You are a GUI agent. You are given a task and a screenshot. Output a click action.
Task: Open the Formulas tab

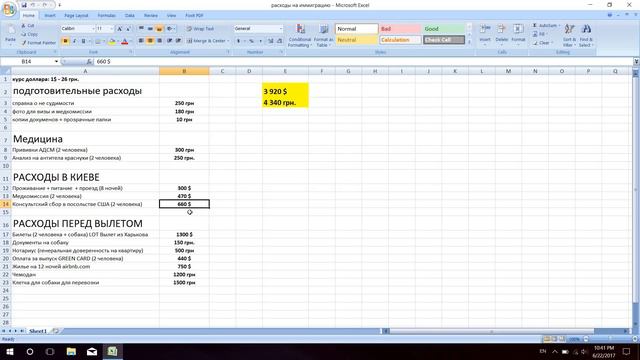coord(107,16)
